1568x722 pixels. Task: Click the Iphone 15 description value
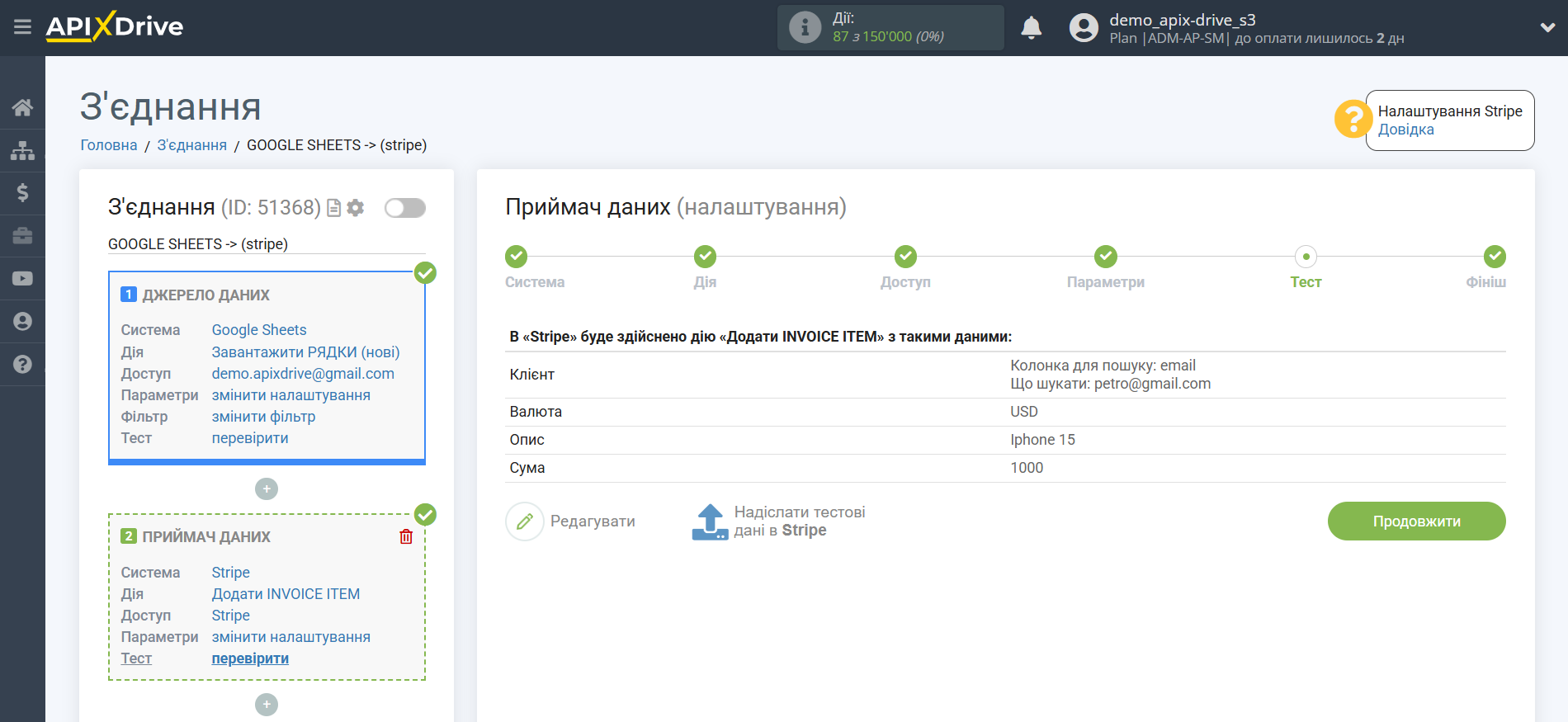pyautogui.click(x=1042, y=440)
